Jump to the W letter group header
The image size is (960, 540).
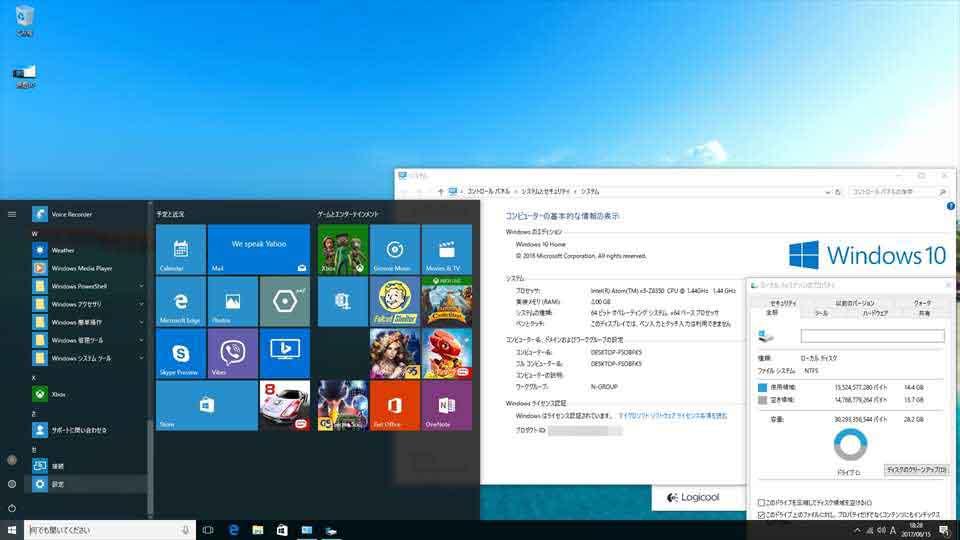[x=34, y=234]
